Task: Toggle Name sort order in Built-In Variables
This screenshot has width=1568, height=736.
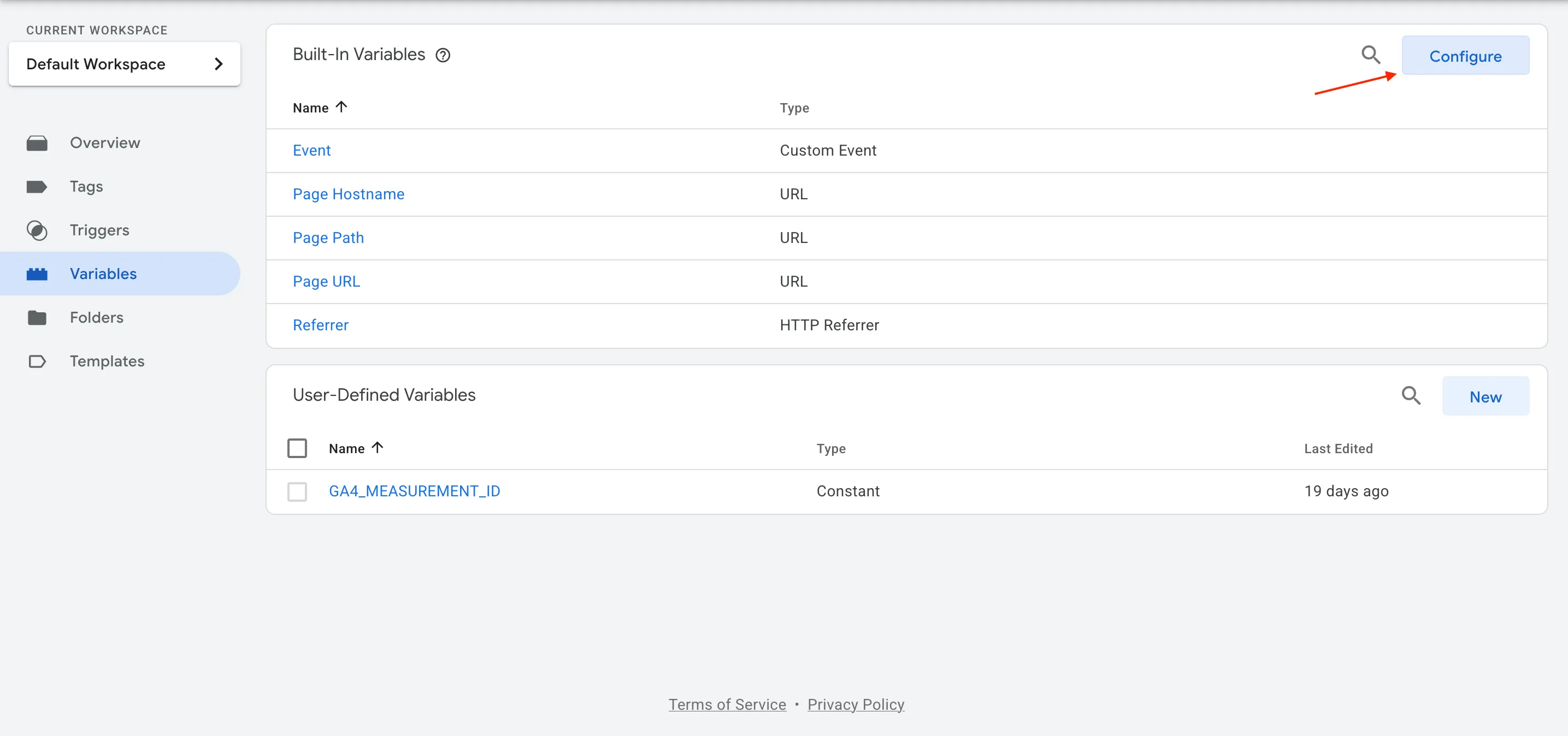Action: (x=341, y=106)
